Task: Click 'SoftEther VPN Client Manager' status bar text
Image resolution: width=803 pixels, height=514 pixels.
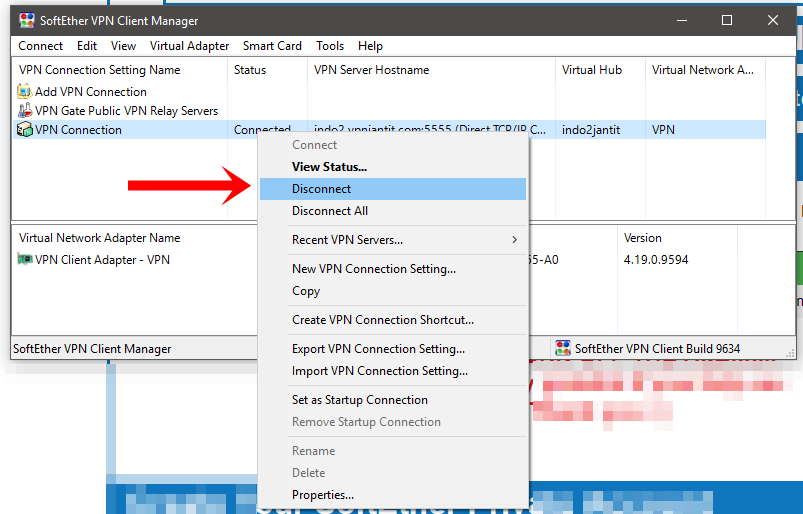Action: [x=92, y=349]
